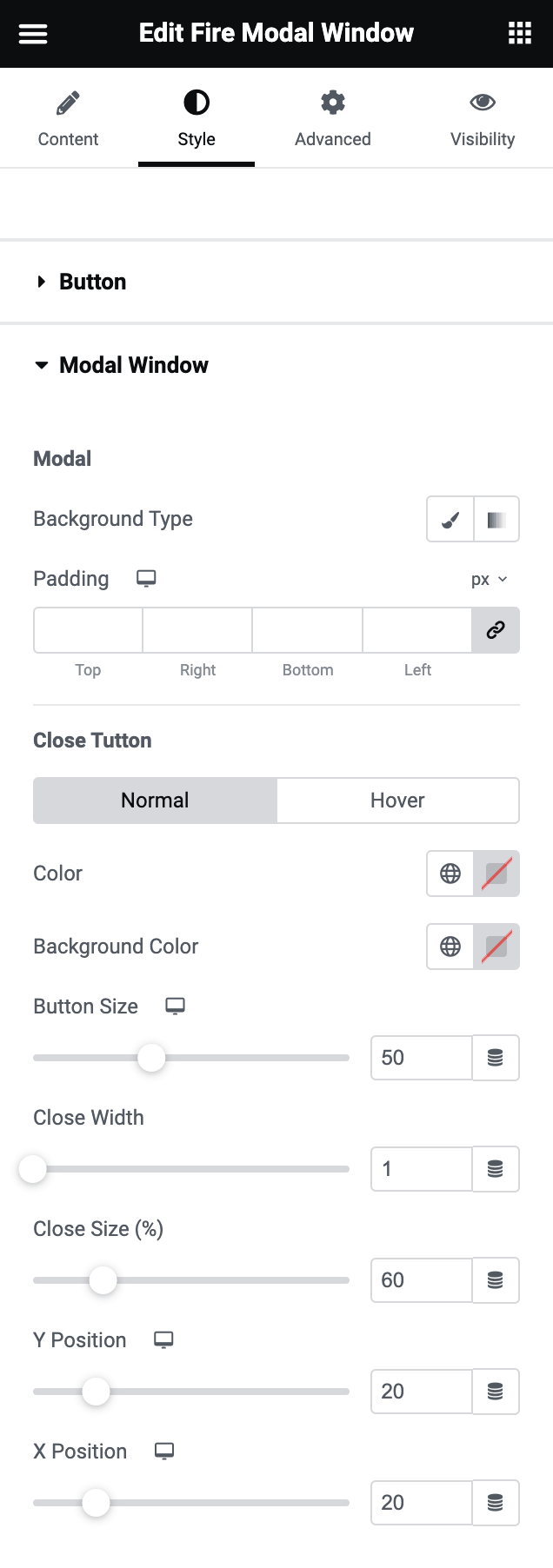Click the Background Color globe icon
This screenshot has width=553, height=1568.
pos(450,947)
